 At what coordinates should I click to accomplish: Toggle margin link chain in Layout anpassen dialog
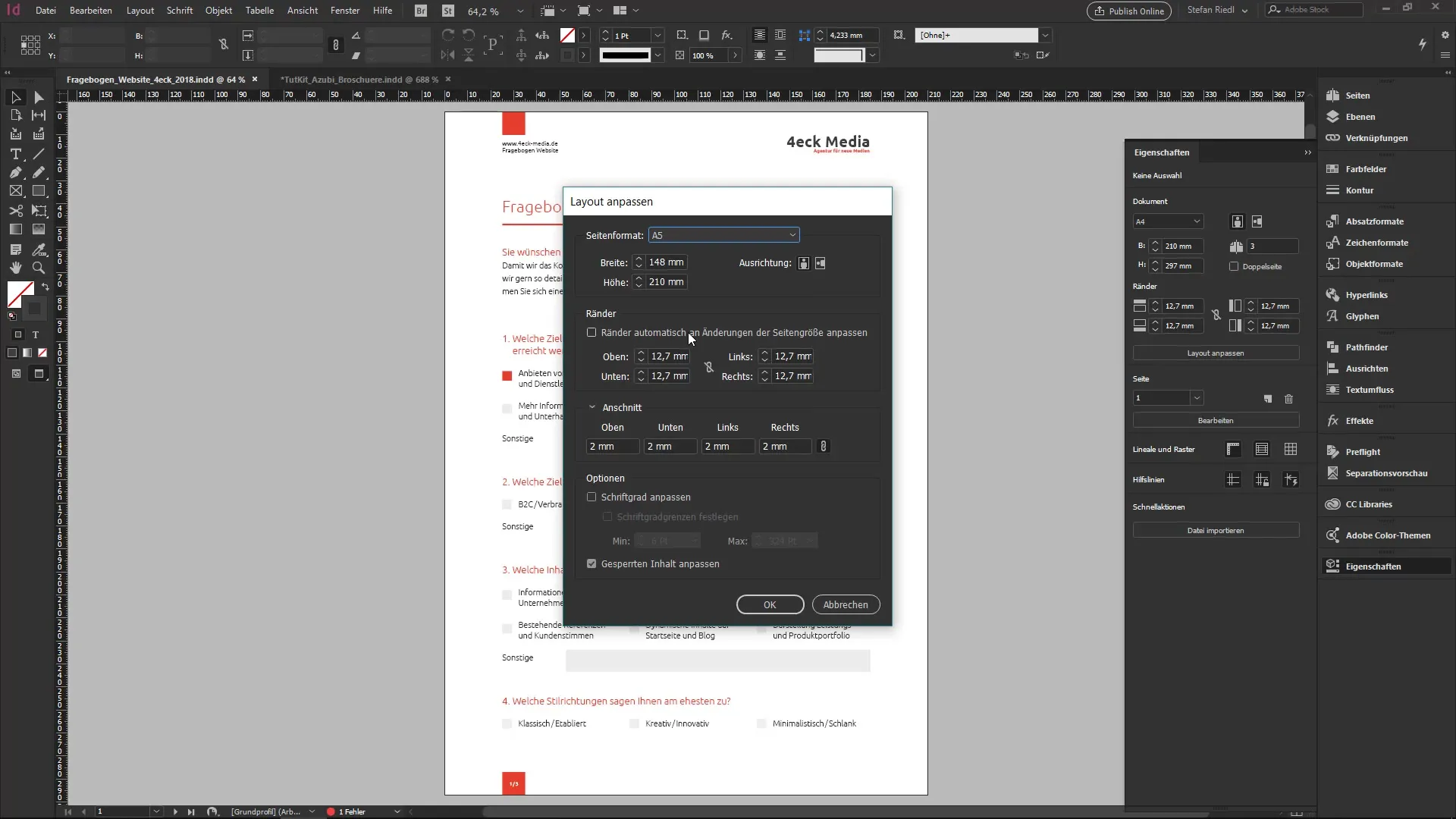point(708,367)
